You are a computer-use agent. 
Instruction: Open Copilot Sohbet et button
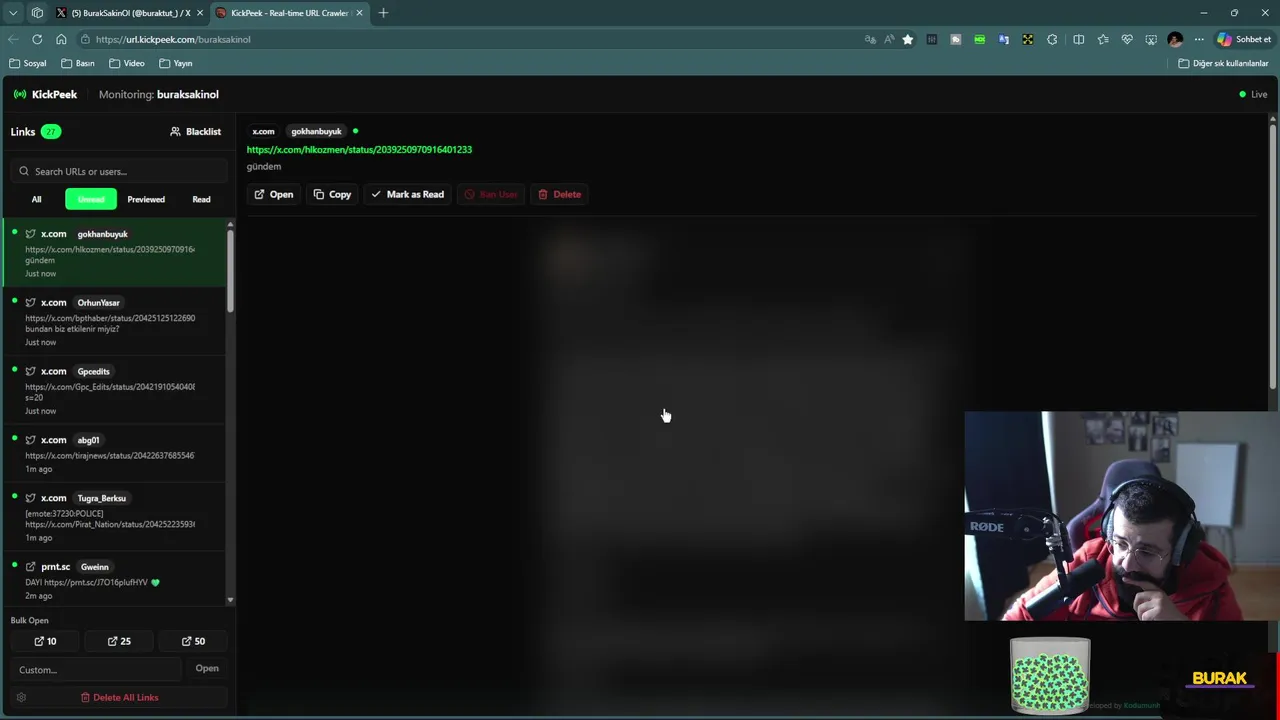point(1244,39)
